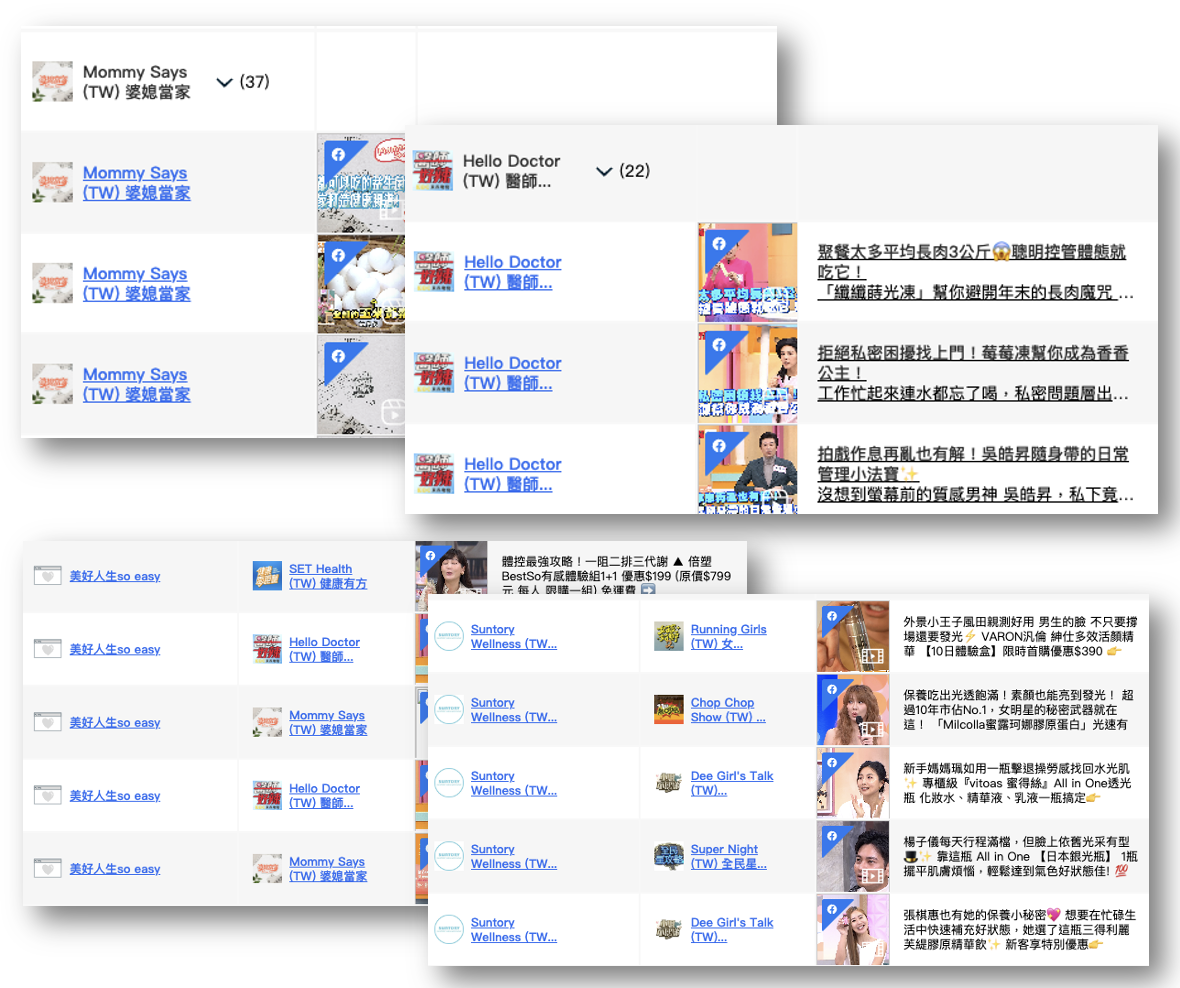
Task: Click the Super Night page logo icon
Action: 668,856
